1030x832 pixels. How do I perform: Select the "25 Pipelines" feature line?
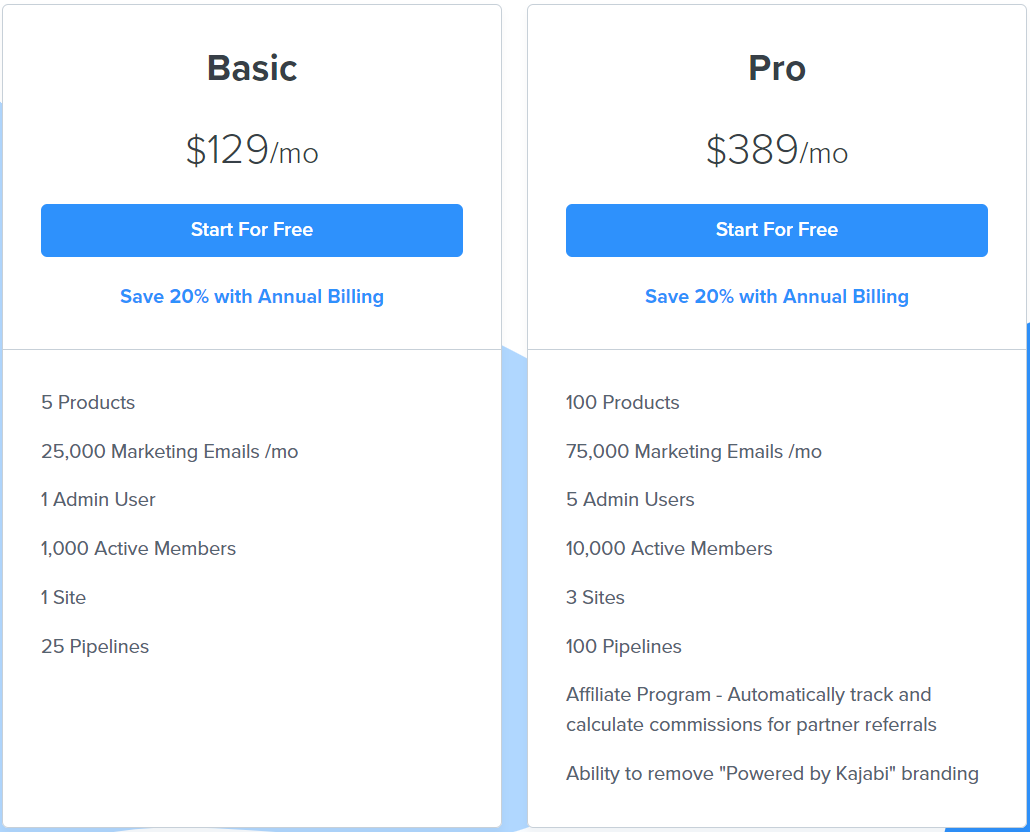pyautogui.click(x=95, y=647)
